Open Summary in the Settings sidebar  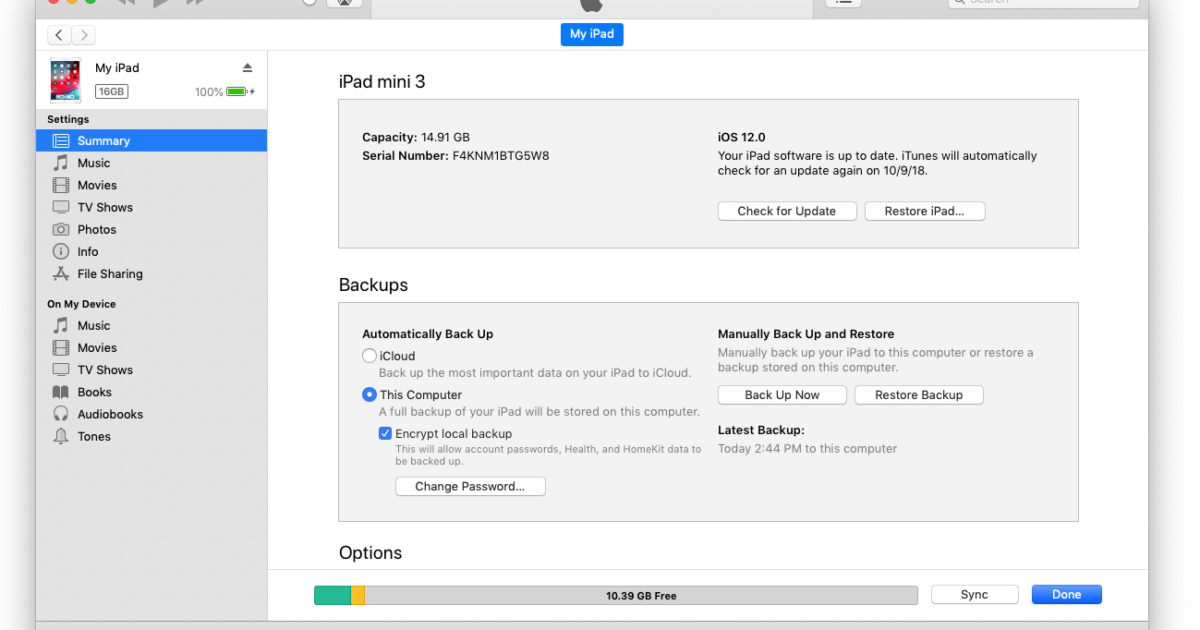point(104,141)
